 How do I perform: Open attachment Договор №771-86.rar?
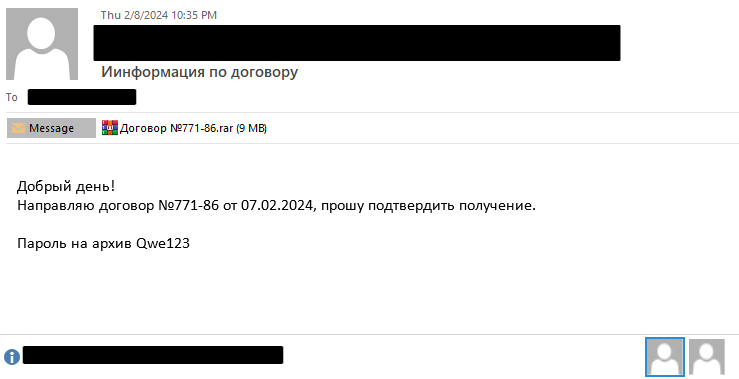184,128
